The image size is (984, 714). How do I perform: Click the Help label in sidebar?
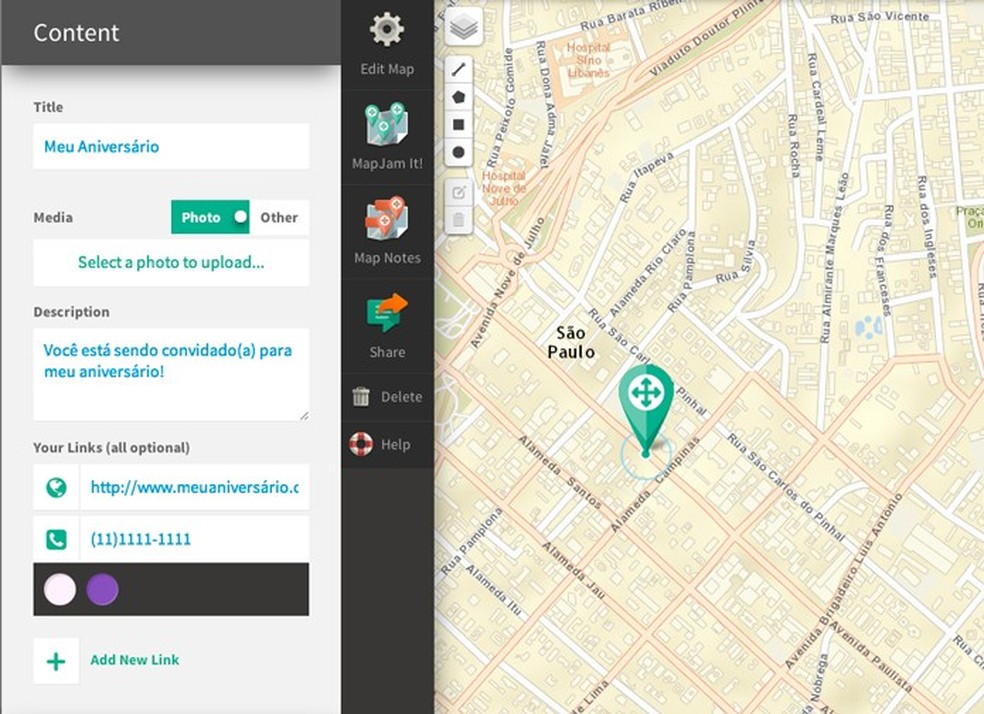pos(395,445)
